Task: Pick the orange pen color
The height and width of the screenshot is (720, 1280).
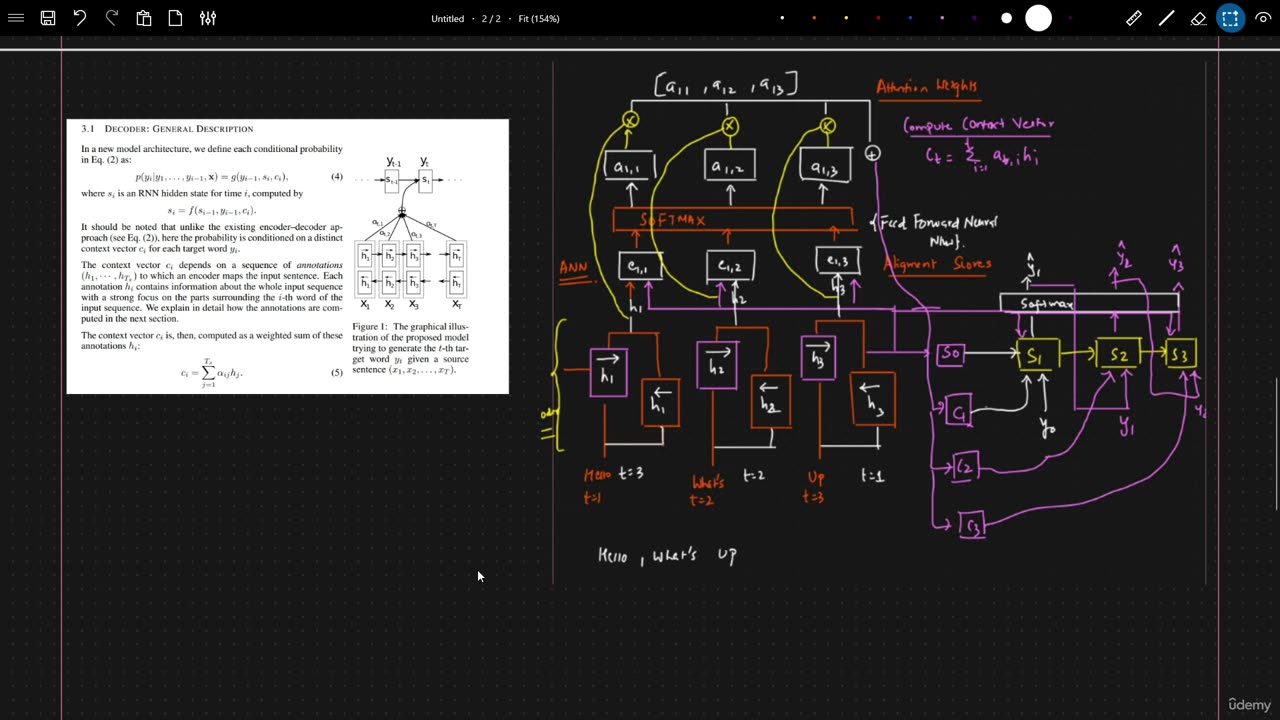Action: click(814, 18)
